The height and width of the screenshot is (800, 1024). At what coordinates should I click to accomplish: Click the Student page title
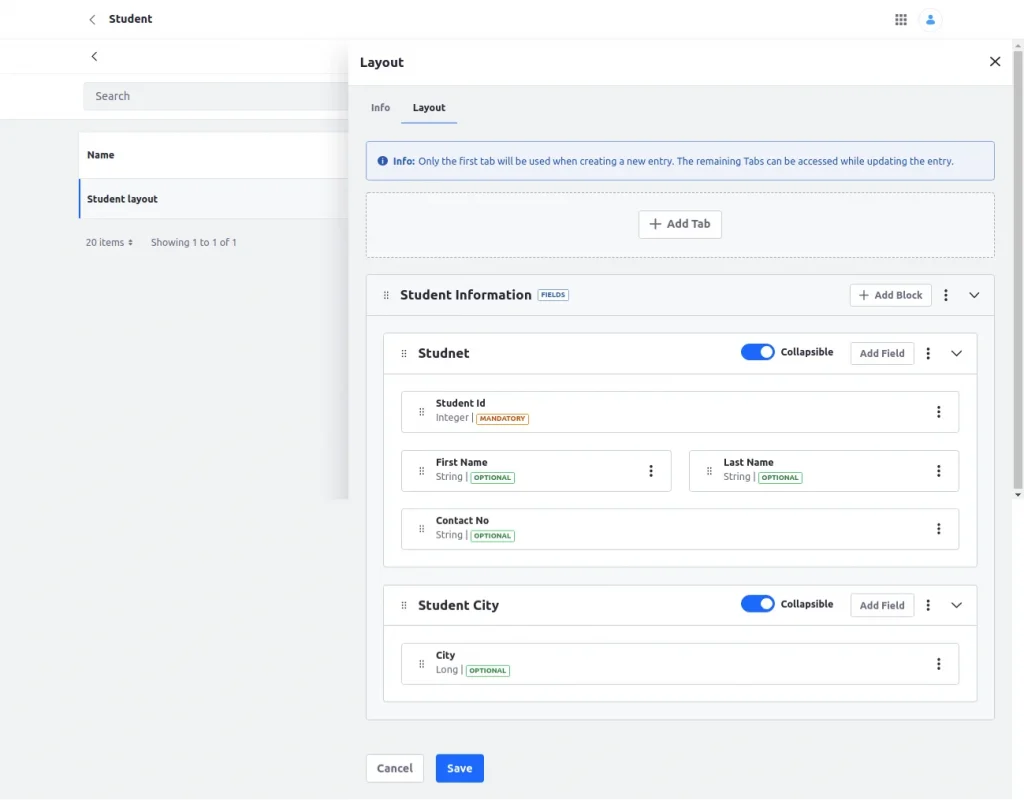131,19
